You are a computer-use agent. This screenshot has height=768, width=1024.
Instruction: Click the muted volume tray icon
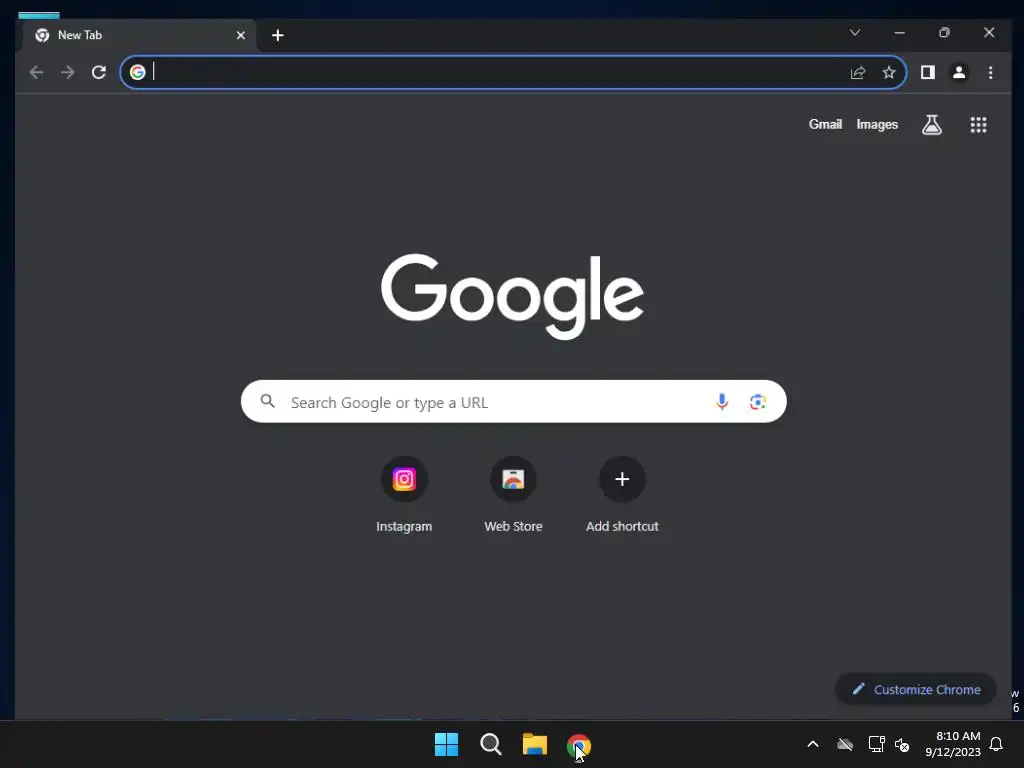pyautogui.click(x=902, y=744)
